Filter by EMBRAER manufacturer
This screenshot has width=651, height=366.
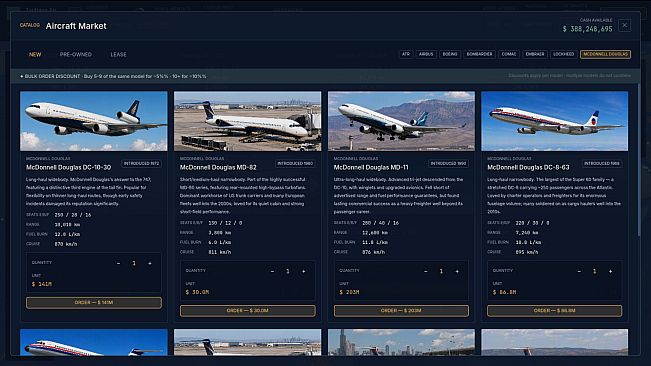coord(535,54)
